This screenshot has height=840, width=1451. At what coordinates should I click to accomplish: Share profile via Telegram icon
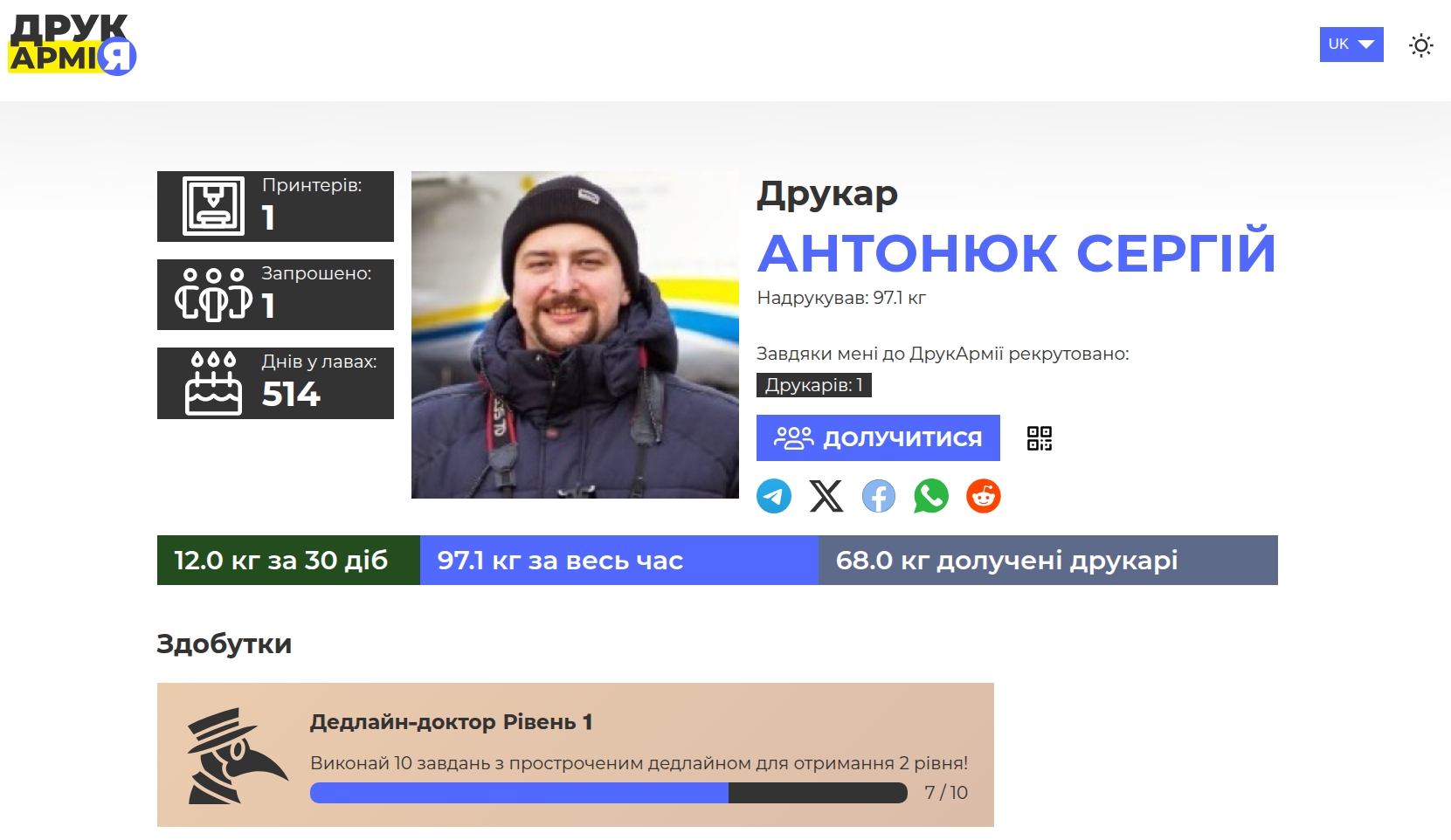point(774,496)
